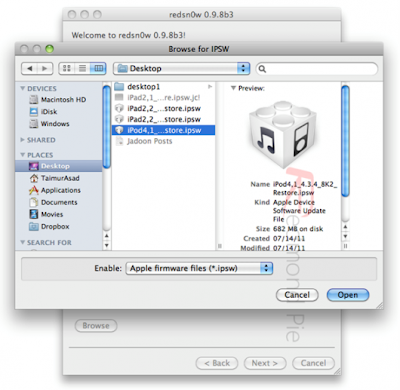This screenshot has height=390, width=400.
Task: Click the file column resize handle
Action: (x=220, y=246)
